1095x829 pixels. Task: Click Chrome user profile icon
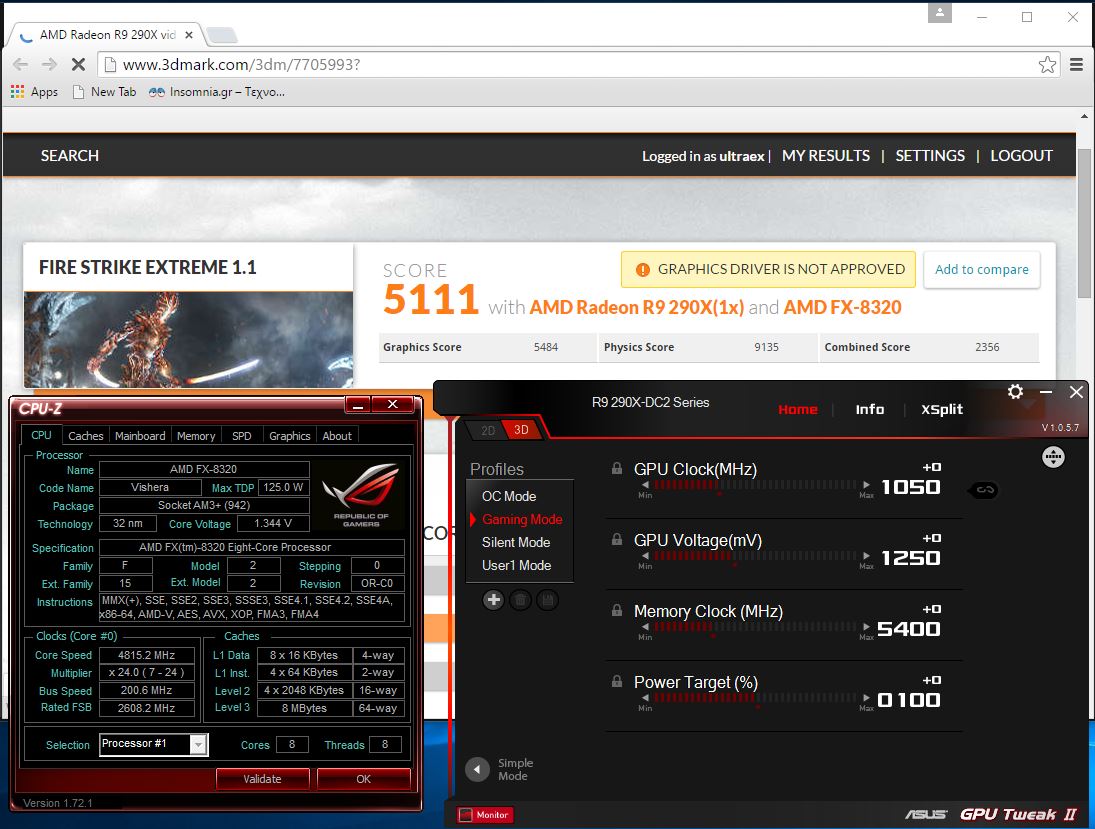click(939, 13)
